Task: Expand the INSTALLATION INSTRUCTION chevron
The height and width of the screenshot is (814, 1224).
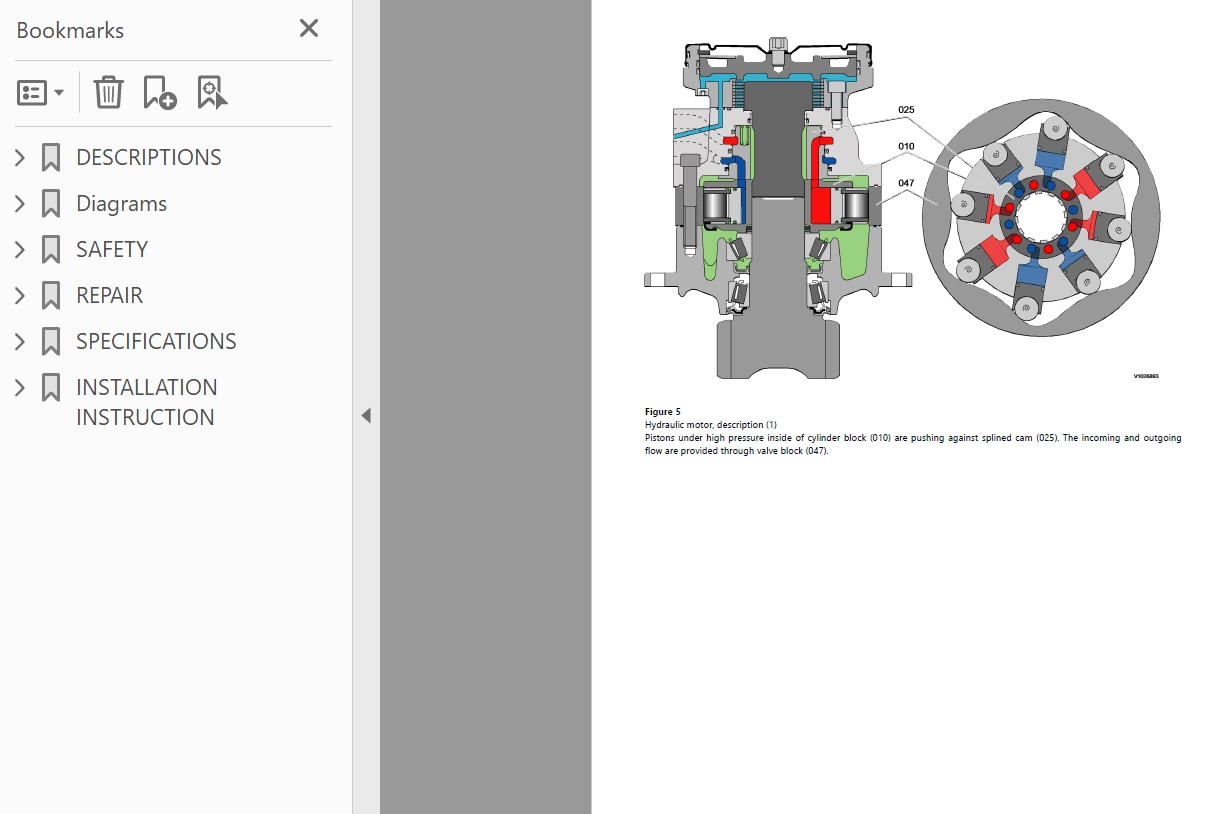Action: tap(20, 387)
